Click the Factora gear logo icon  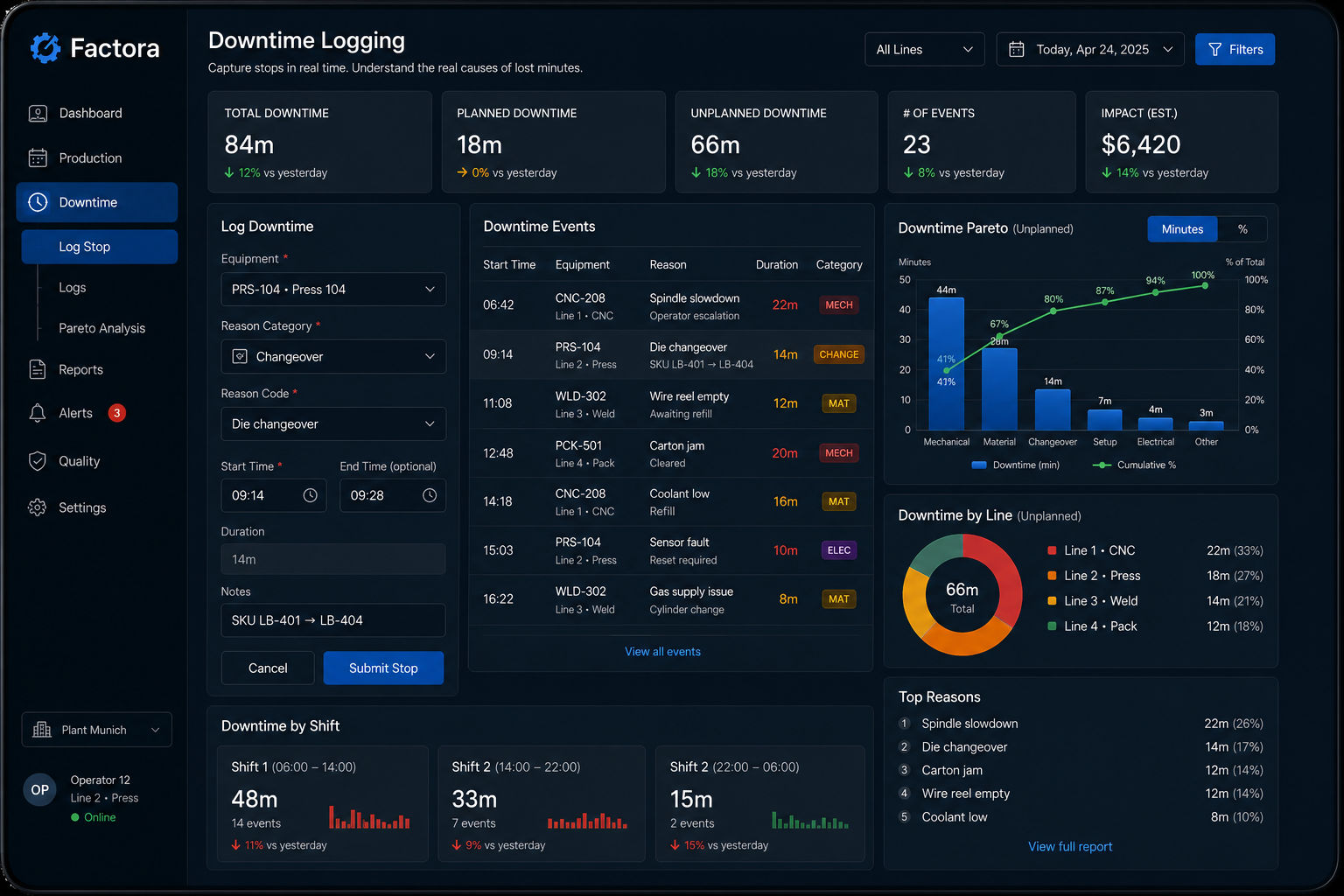tap(45, 47)
